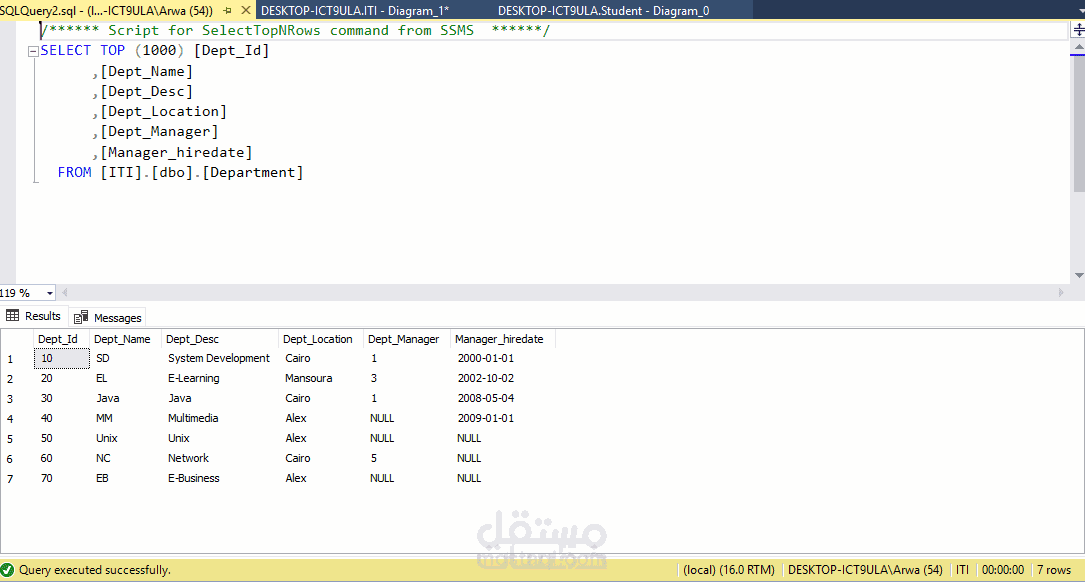Screen dimensions: 1085x582
Task: Select the Dept_Id cell with value 10
Action: pos(62,358)
